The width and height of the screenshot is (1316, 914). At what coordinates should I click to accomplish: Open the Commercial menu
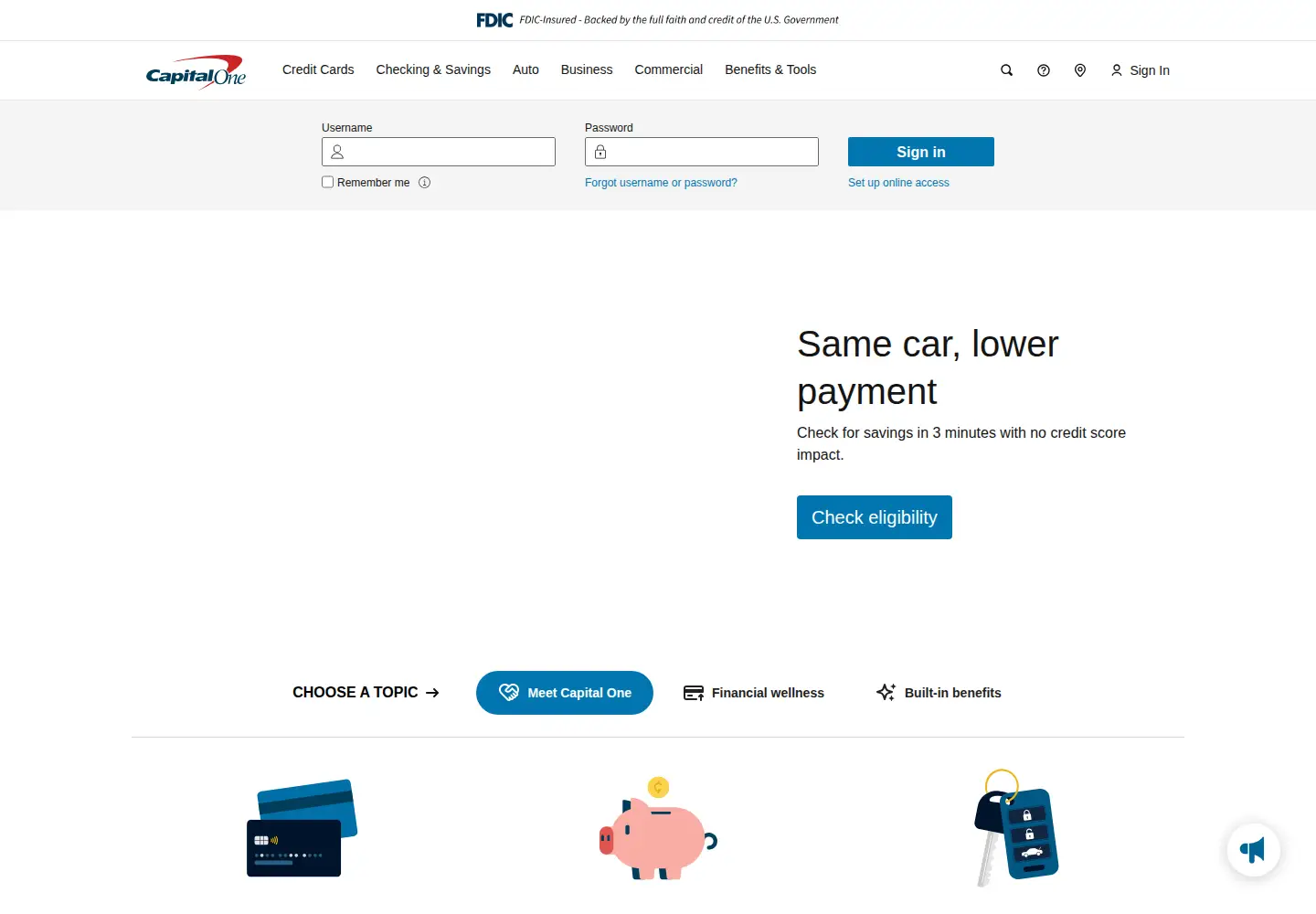[x=669, y=69]
